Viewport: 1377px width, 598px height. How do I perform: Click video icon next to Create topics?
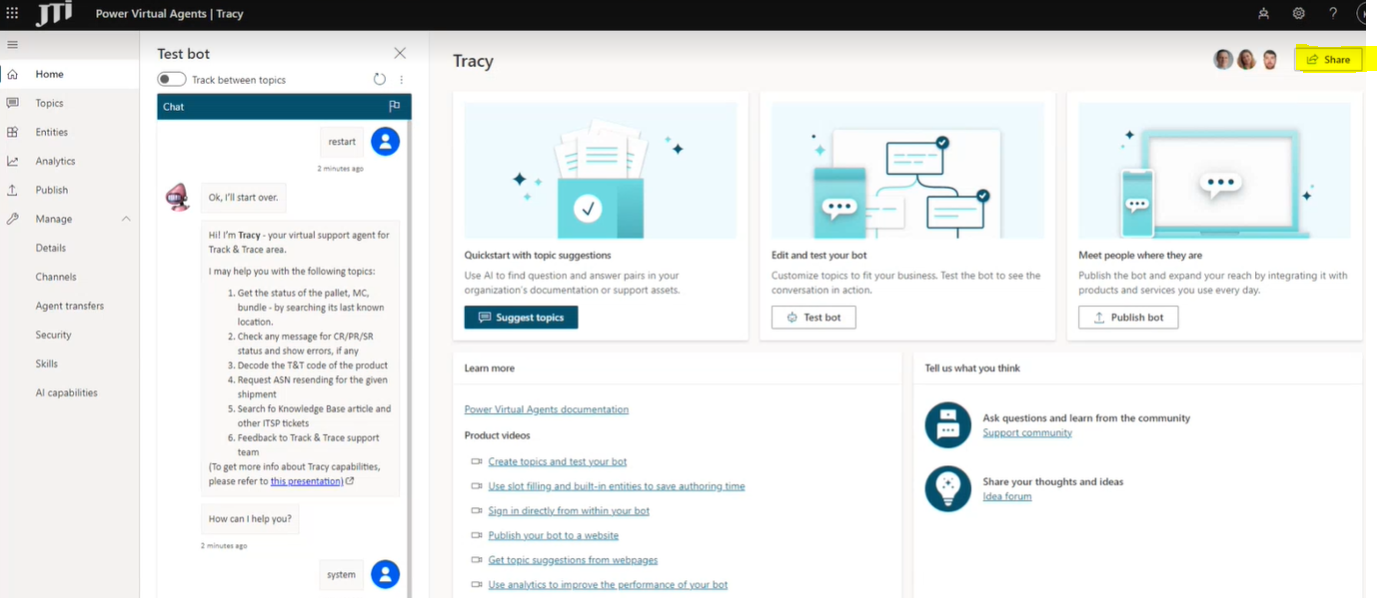476,462
